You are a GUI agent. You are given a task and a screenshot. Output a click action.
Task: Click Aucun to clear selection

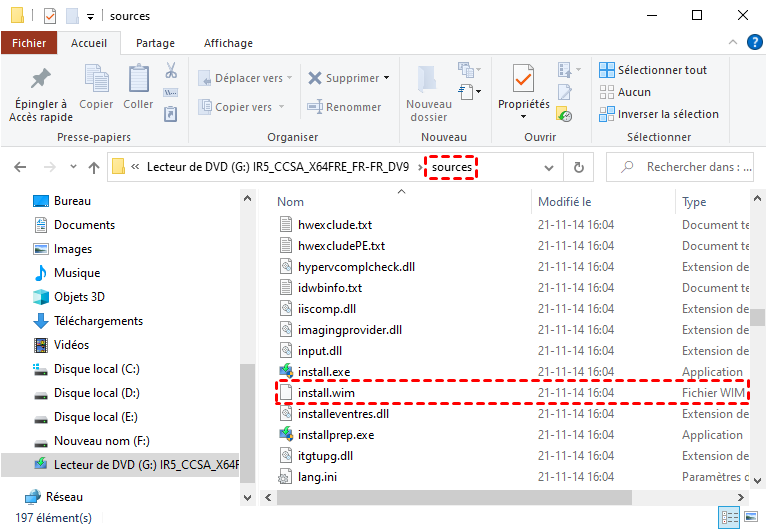coord(625,92)
